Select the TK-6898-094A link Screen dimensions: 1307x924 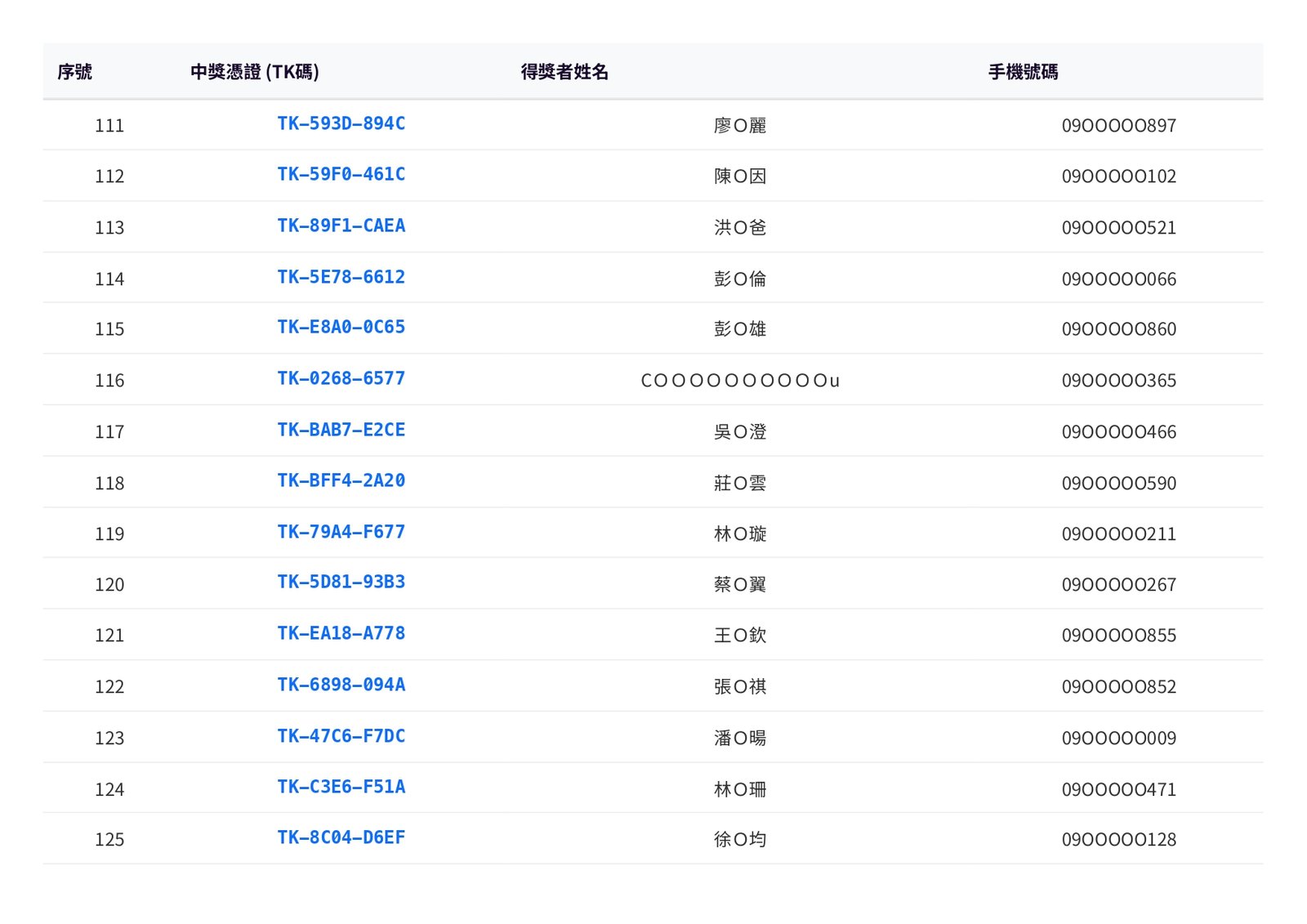(341, 685)
